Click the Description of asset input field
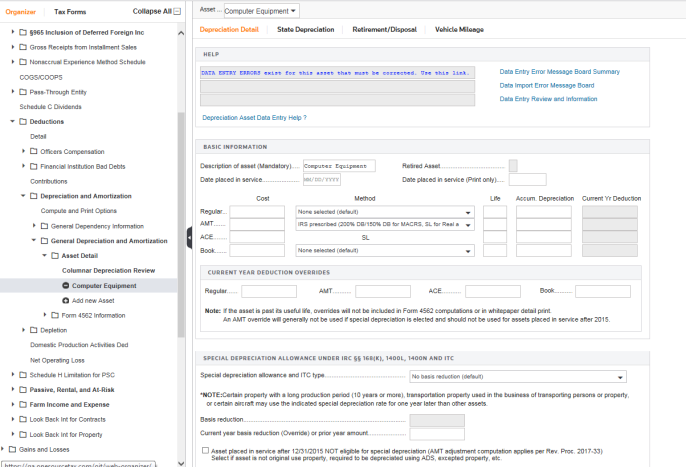The width and height of the screenshot is (686, 467). (339, 166)
